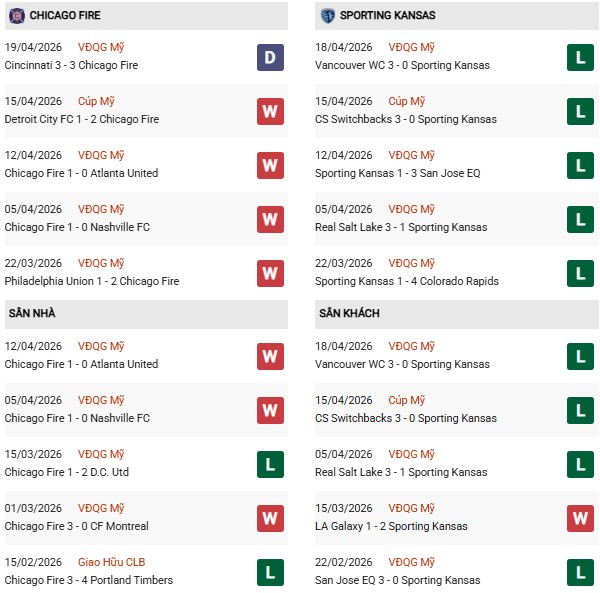Select the CHICAGO FIRE header
600x593 pixels.
click(x=65, y=16)
